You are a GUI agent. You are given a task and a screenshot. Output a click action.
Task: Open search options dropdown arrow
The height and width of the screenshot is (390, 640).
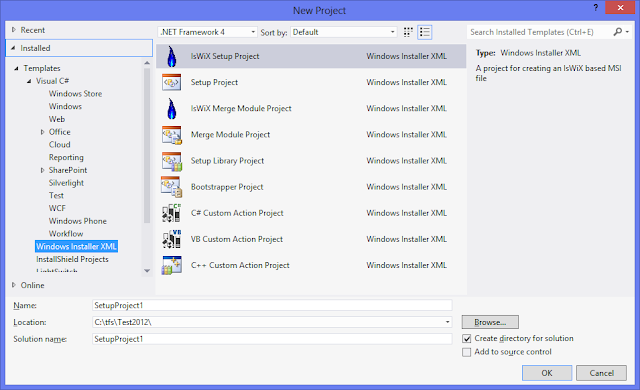(x=627, y=32)
